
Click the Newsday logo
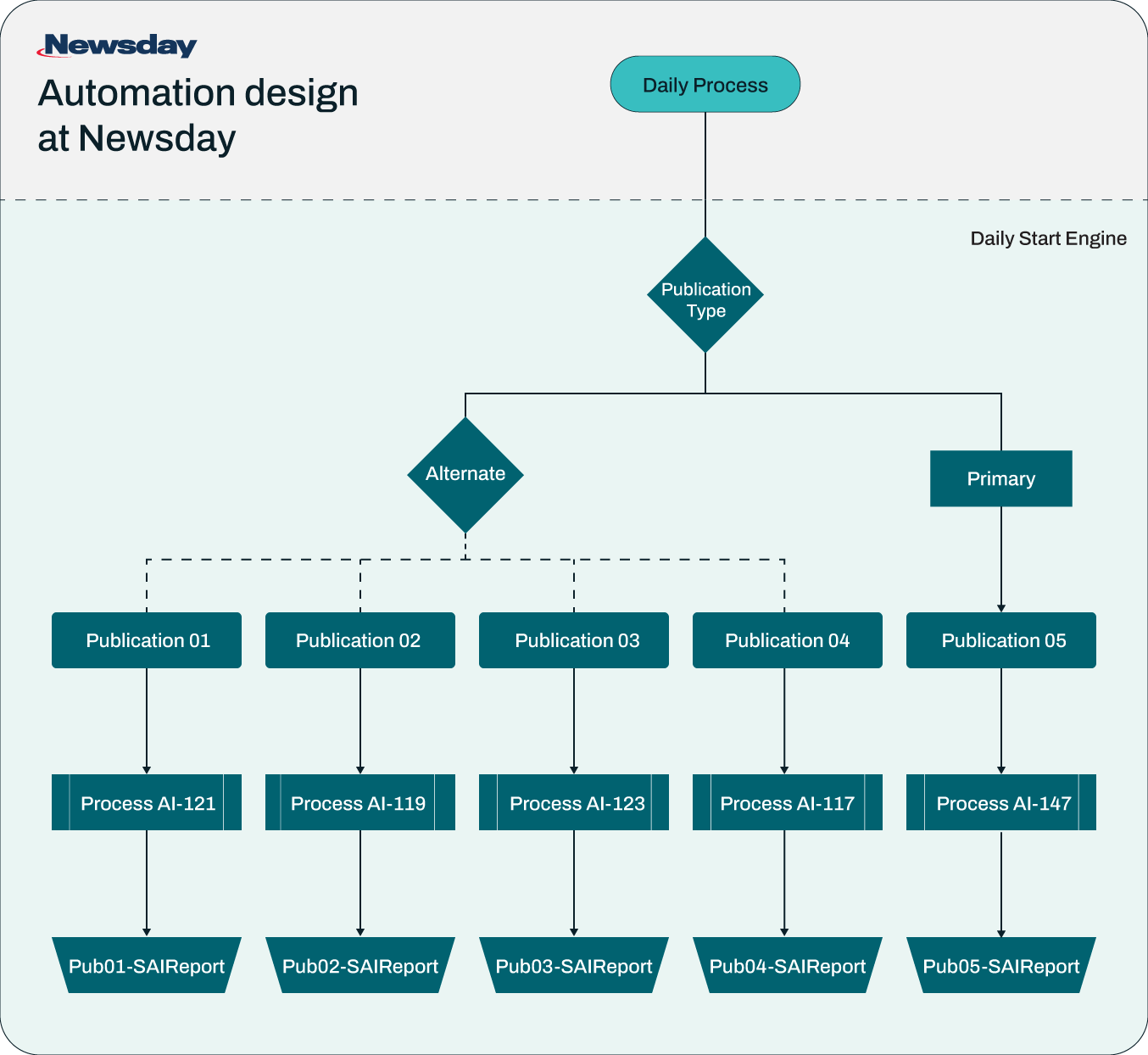[117, 46]
